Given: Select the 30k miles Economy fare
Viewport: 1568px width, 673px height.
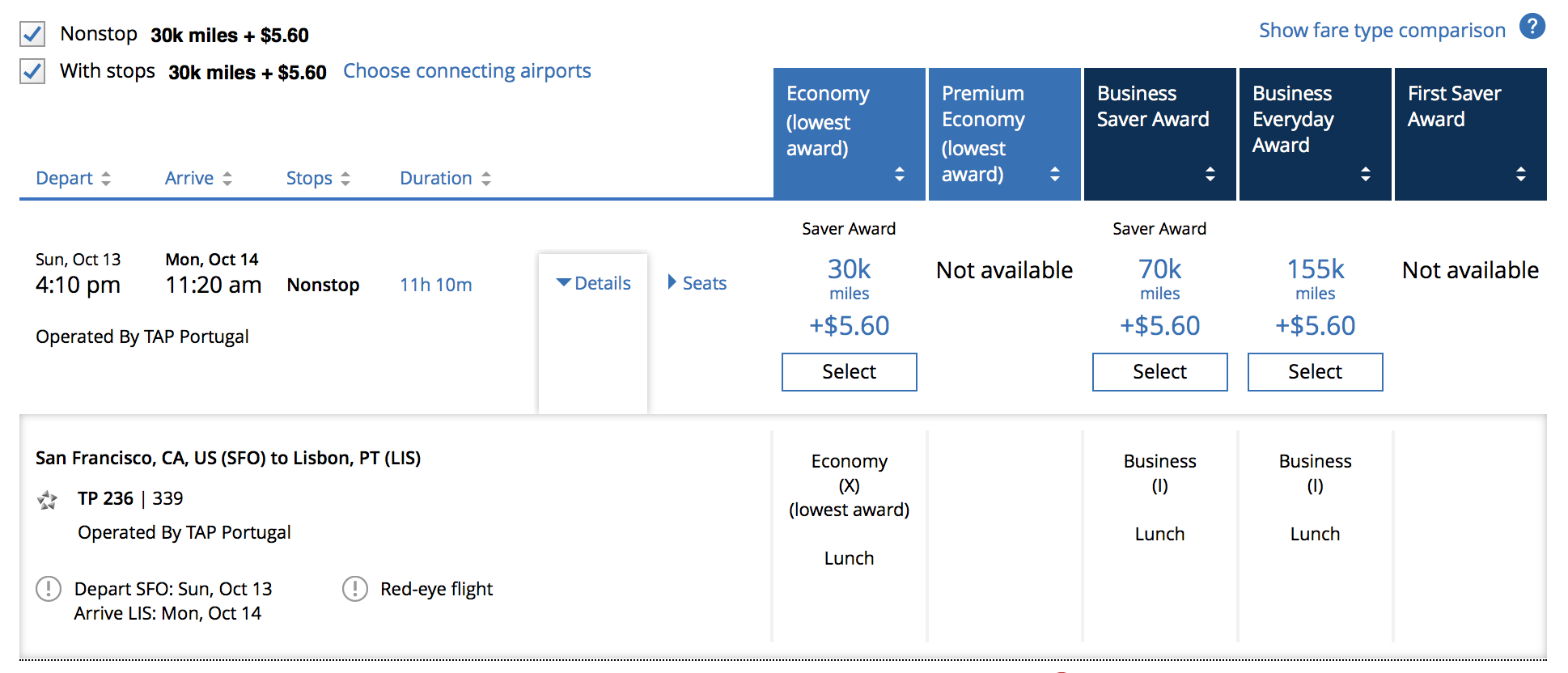Looking at the screenshot, I should tap(849, 372).
